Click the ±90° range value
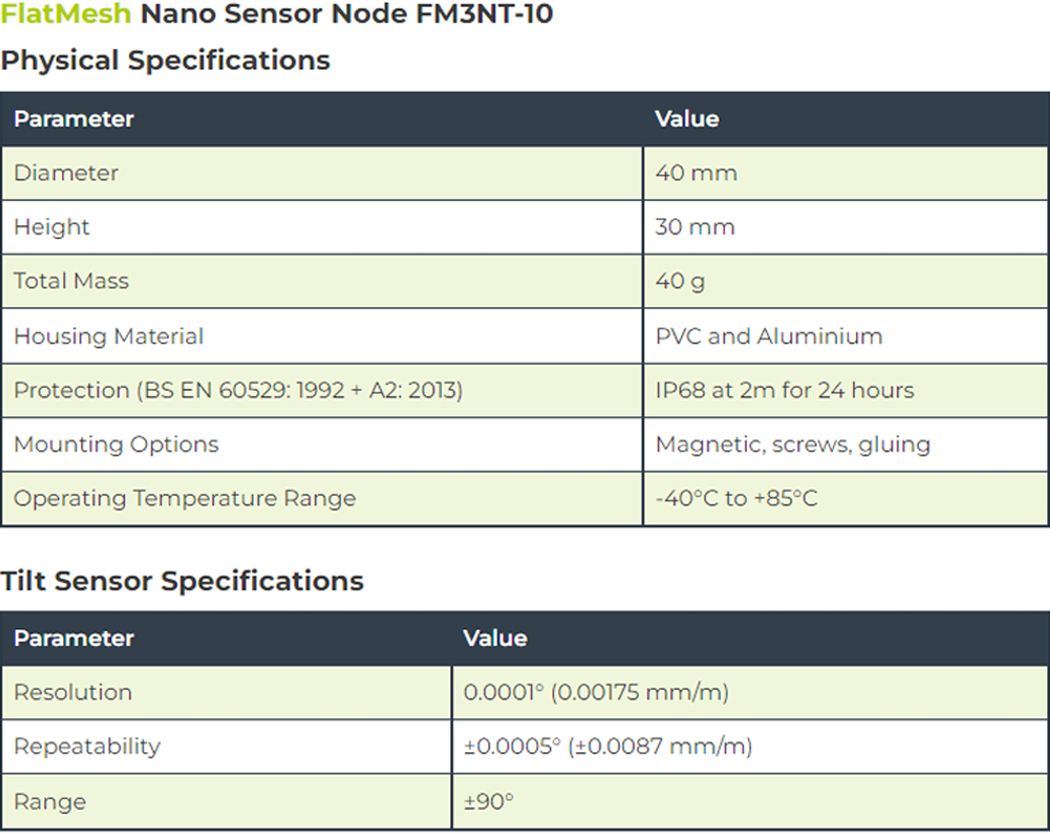The height and width of the screenshot is (833, 1050). pyautogui.click(x=488, y=802)
